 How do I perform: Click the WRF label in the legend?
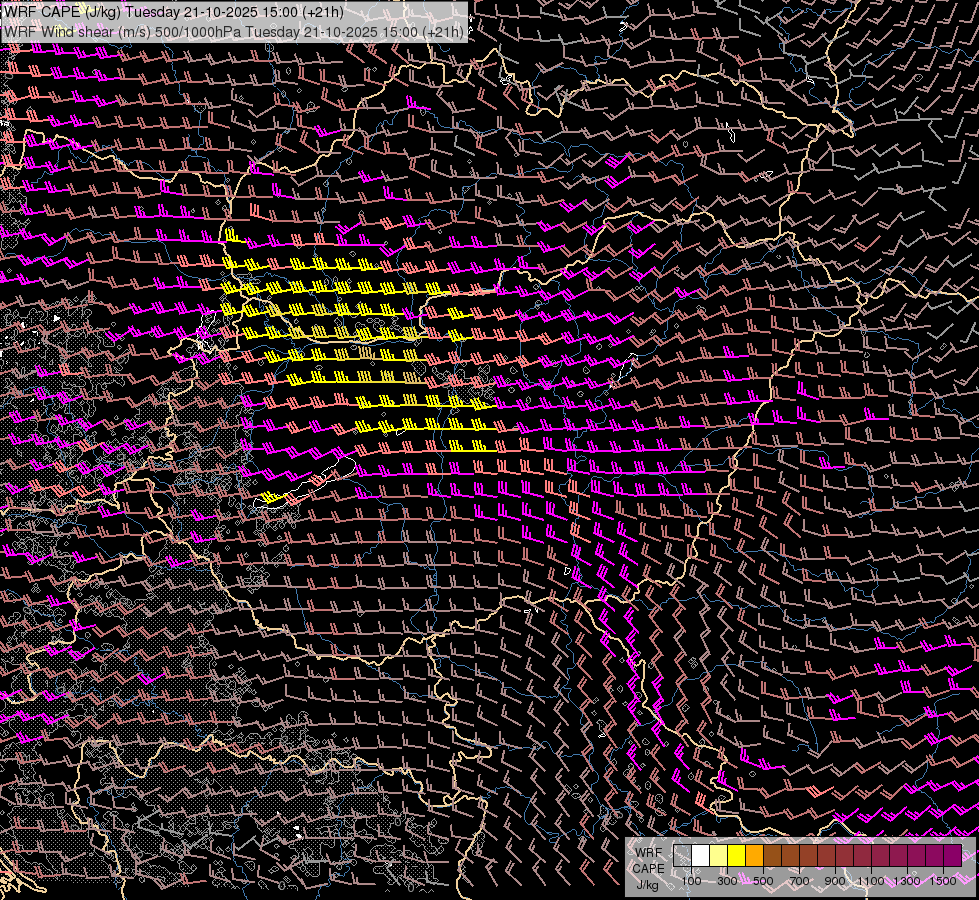click(648, 852)
